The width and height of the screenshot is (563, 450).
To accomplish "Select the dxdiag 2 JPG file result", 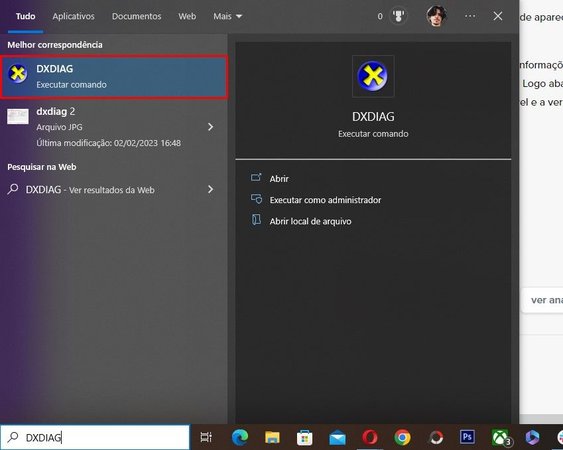I will click(114, 127).
